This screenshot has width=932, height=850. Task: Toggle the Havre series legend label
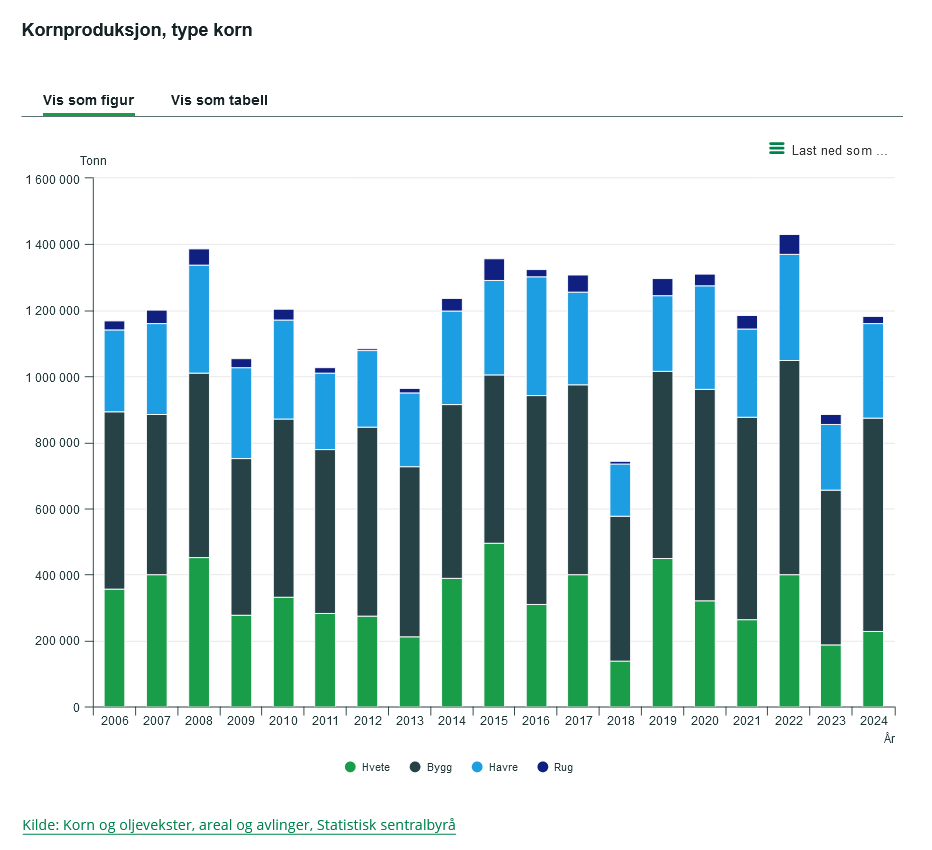[503, 767]
